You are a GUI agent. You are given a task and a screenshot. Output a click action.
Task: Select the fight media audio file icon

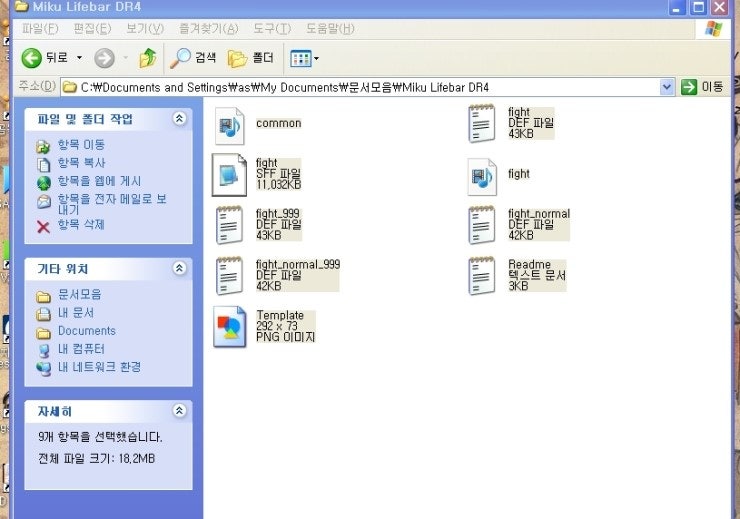[x=482, y=177]
